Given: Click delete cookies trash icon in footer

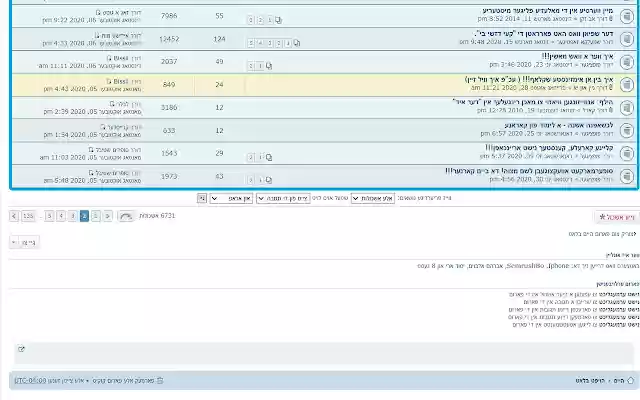Looking at the screenshot, I should 160,380.
